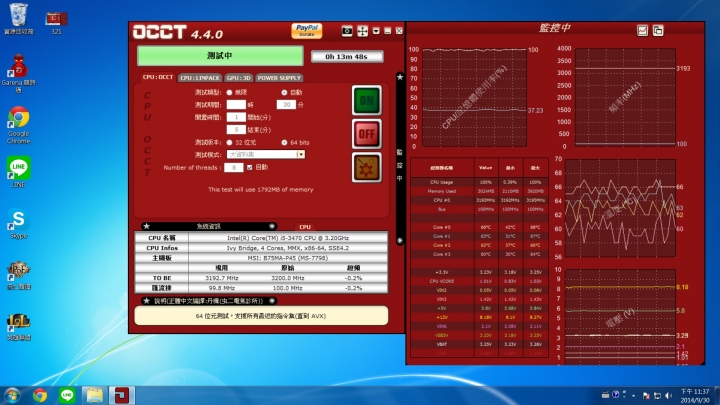Click the round arrow at sidebar bottom
Image resolution: width=720 pixels, height=405 pixels.
tap(400, 240)
